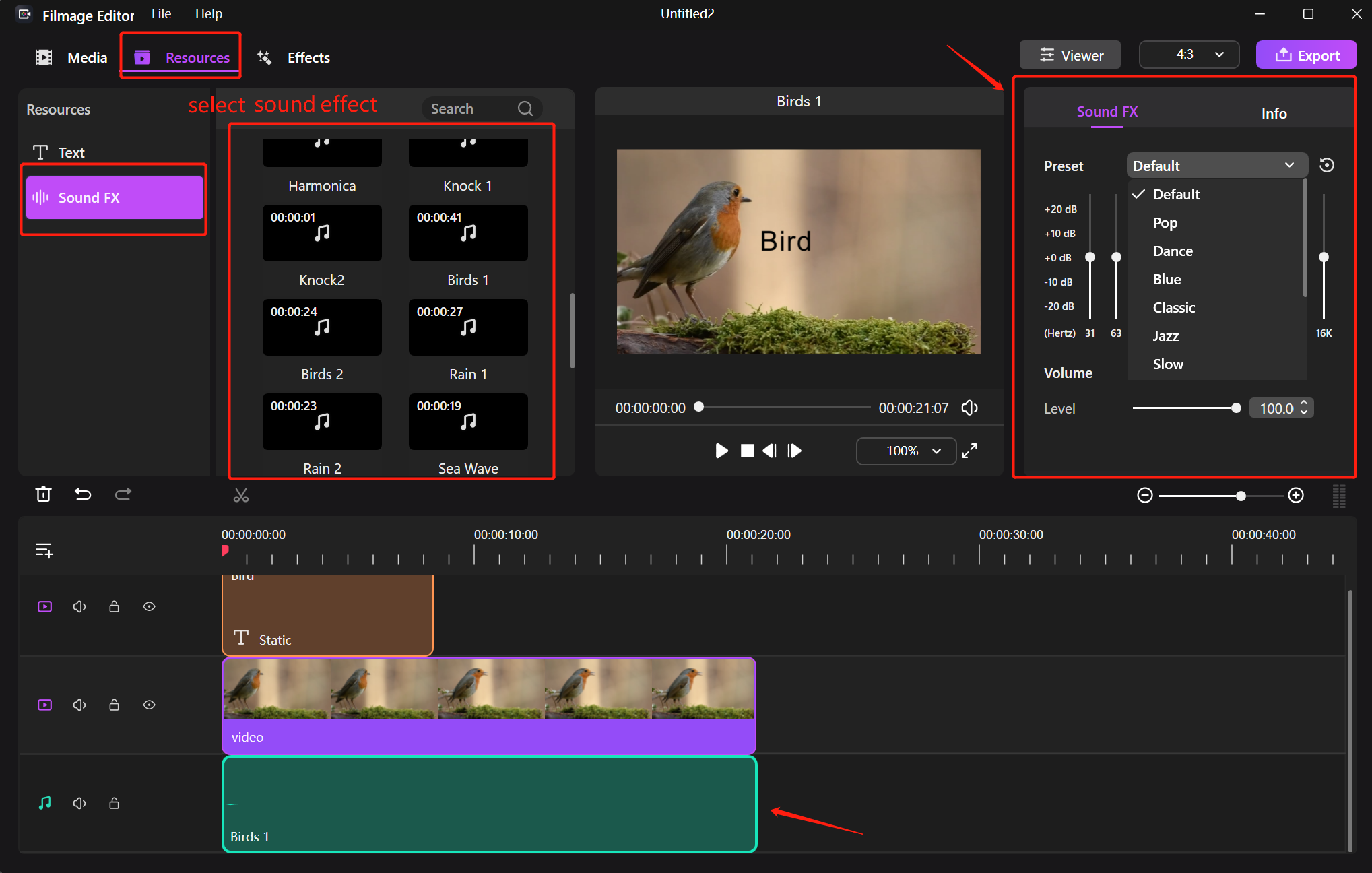Click the preview volume speaker icon

(969, 408)
